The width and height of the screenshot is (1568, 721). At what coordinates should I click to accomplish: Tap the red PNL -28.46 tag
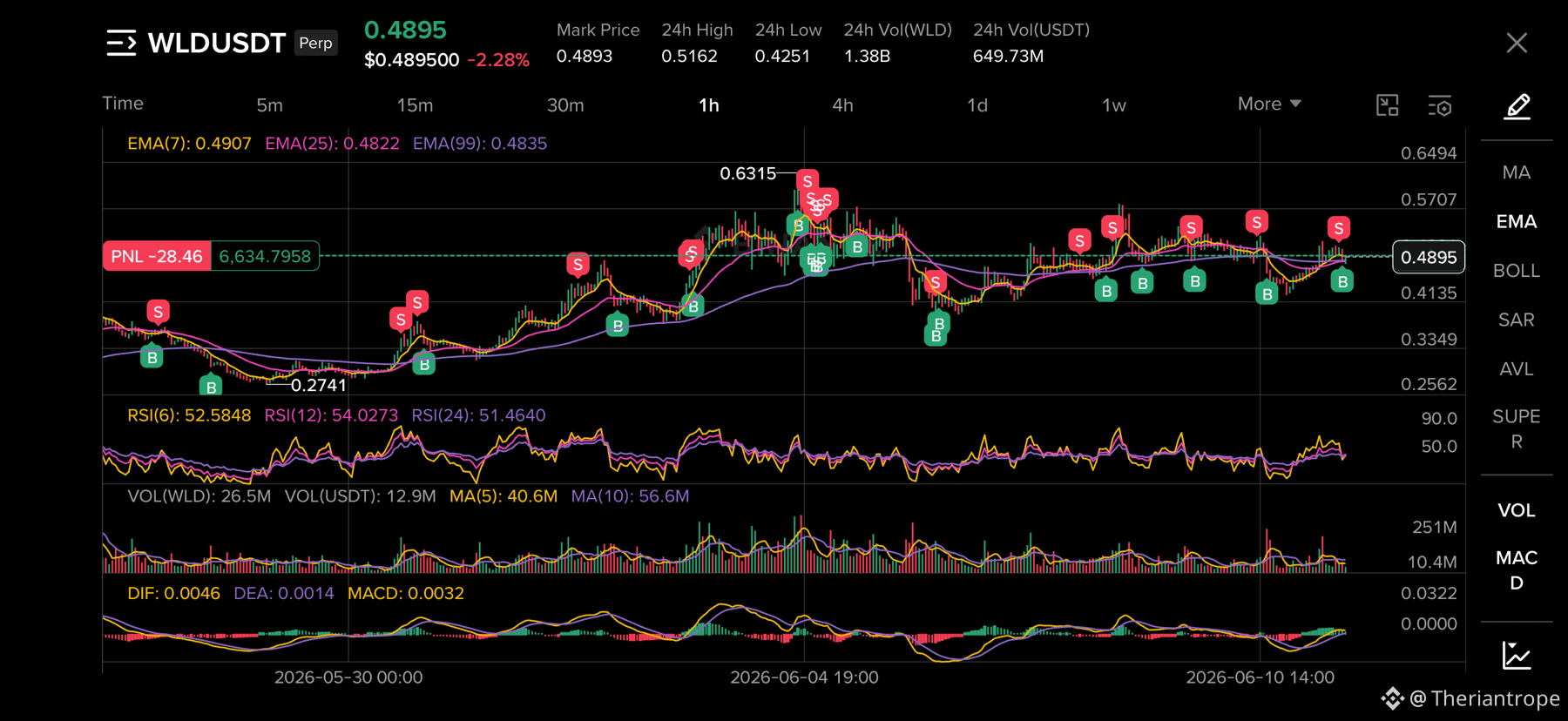[157, 256]
